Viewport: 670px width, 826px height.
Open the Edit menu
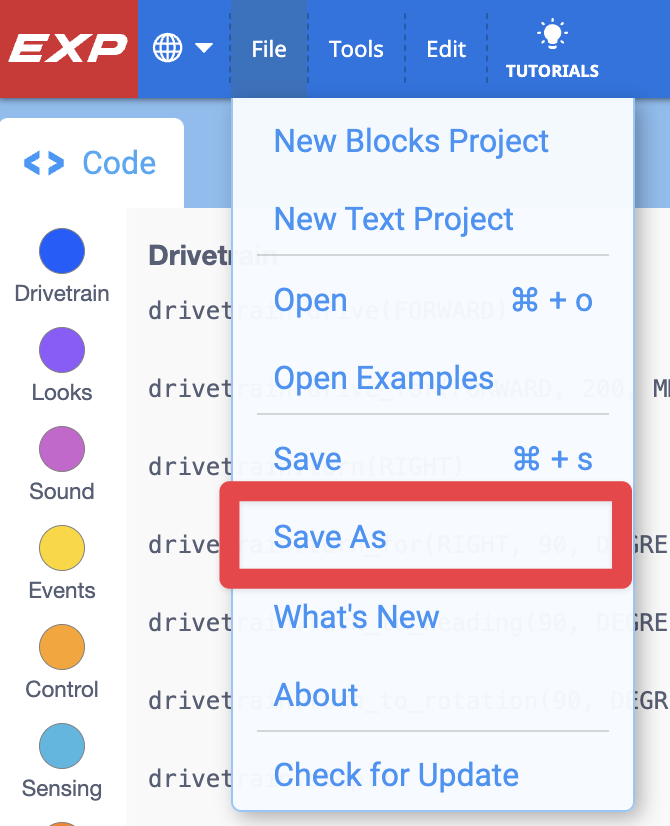(445, 48)
